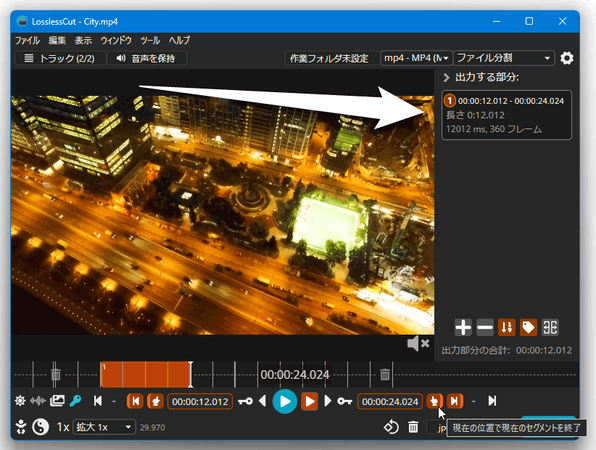This screenshot has width=596, height=450.
Task: Toggle the 音声を保持 audio option
Action: 147,58
